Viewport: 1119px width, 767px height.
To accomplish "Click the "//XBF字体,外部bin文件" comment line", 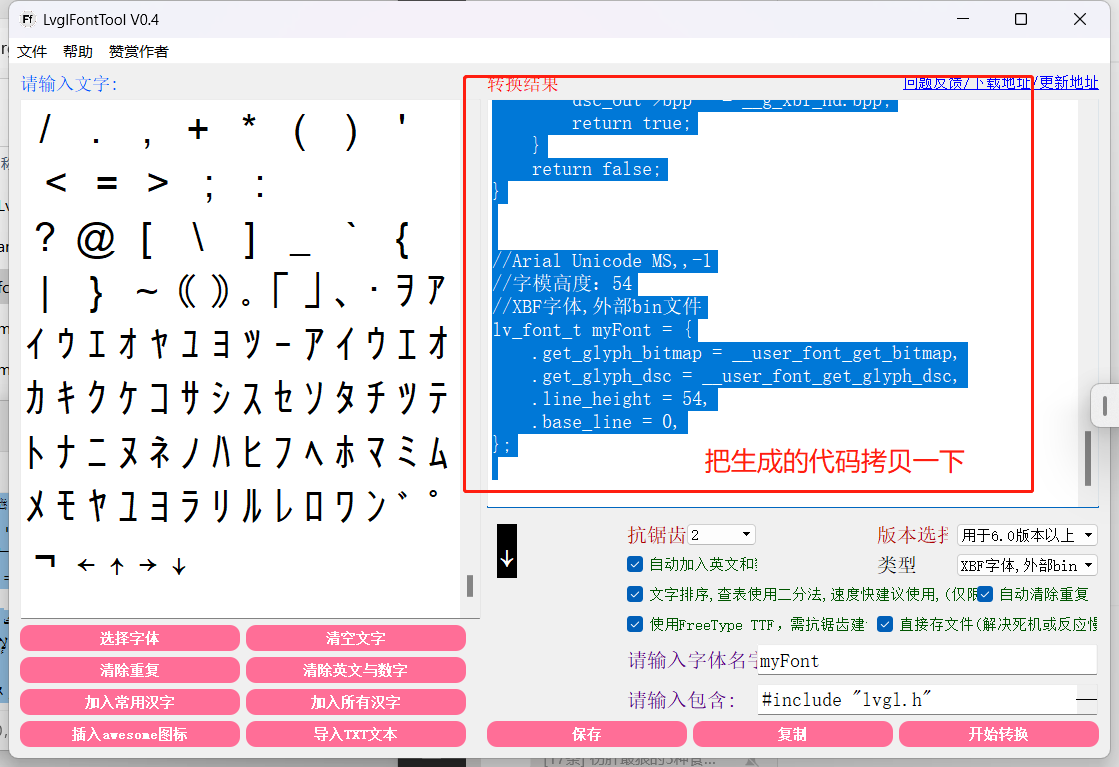I will [x=597, y=307].
